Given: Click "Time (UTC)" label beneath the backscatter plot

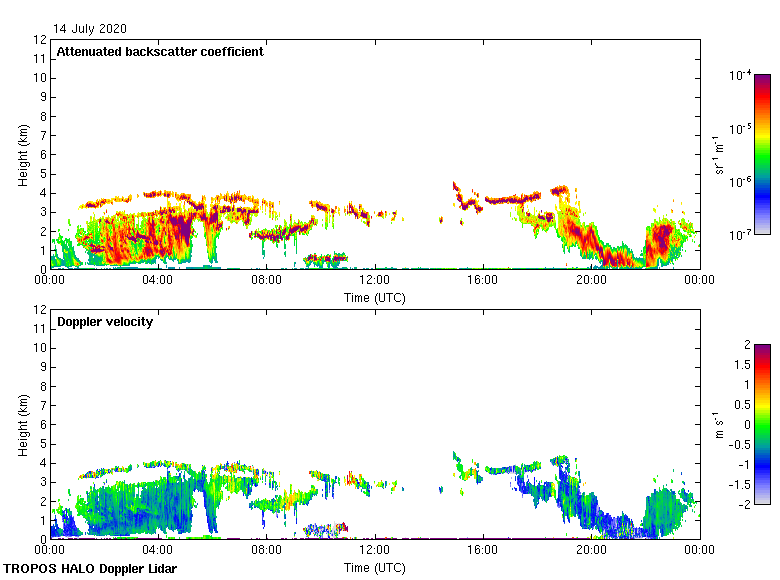Looking at the screenshot, I should (x=375, y=297).
